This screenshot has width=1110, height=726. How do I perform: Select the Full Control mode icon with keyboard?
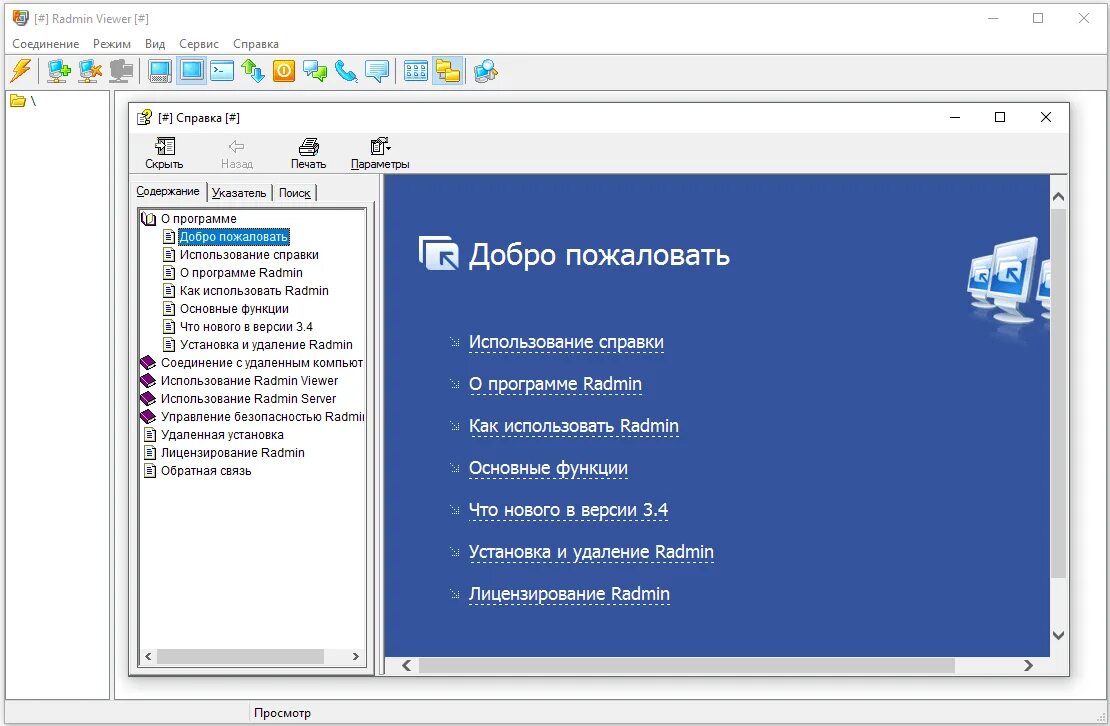[160, 71]
